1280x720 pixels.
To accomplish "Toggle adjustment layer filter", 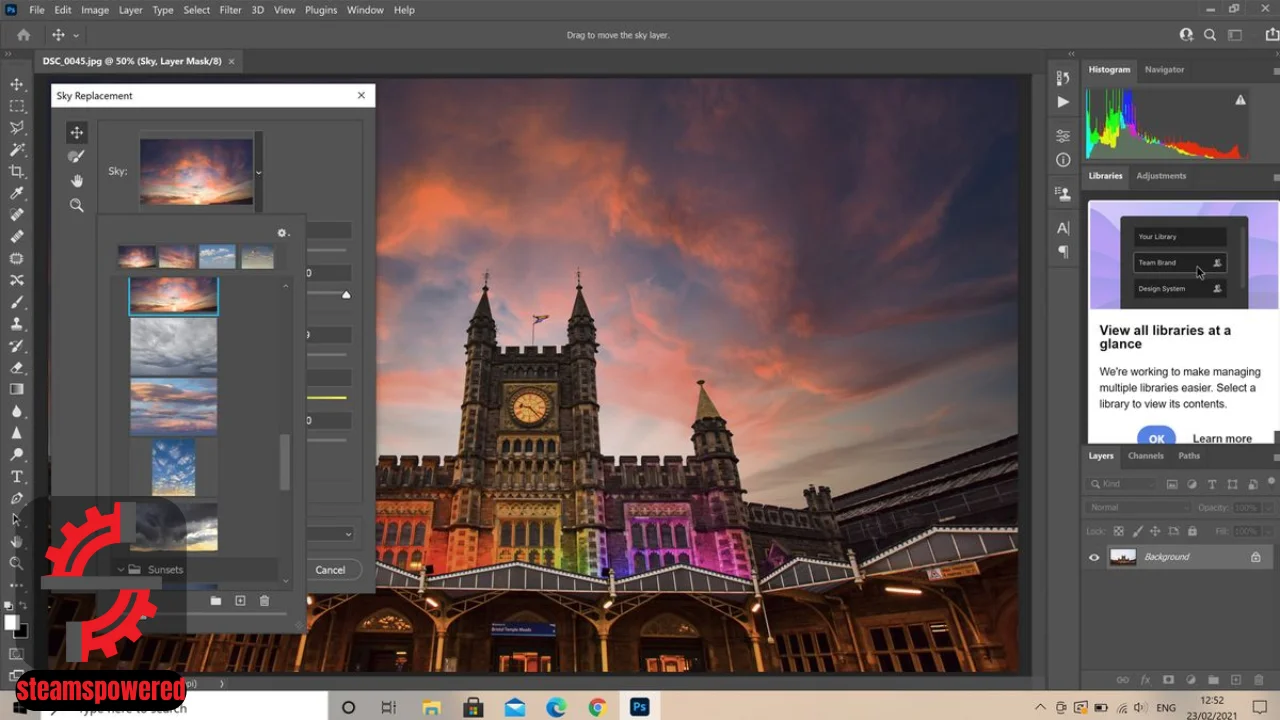I will [x=1192, y=484].
